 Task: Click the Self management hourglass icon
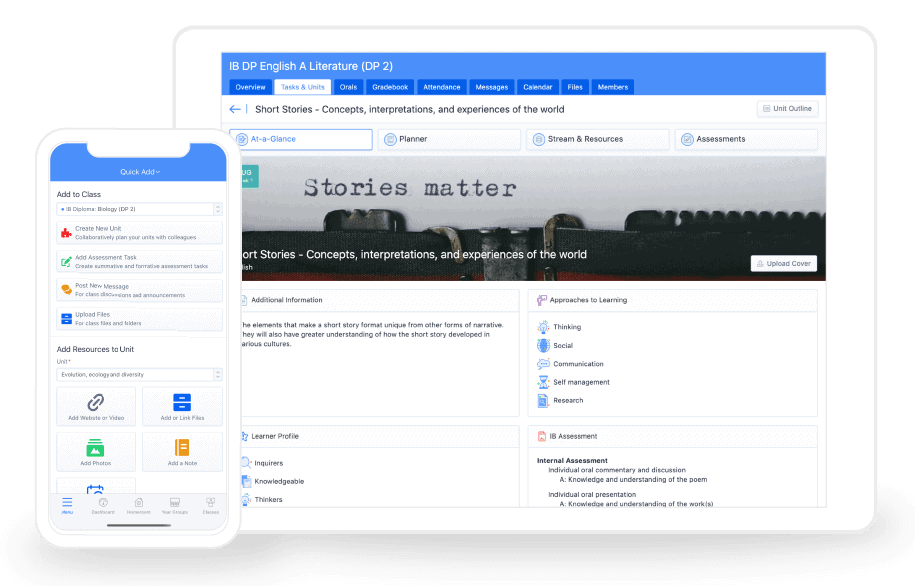(543, 382)
